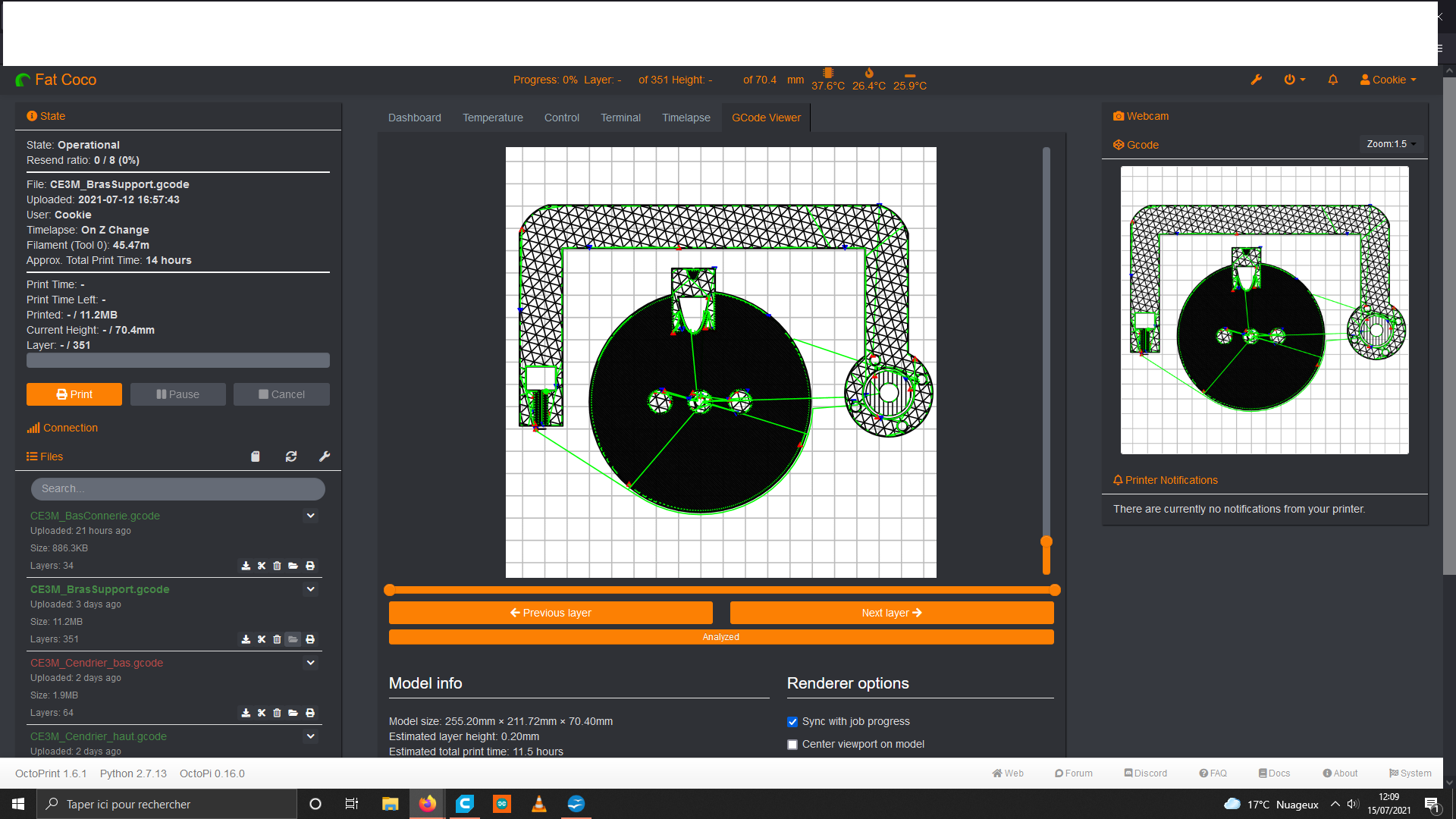1456x819 pixels.
Task: Click the scissors icon for CE3M_Cendrier_bas.gcode
Action: coord(262,713)
